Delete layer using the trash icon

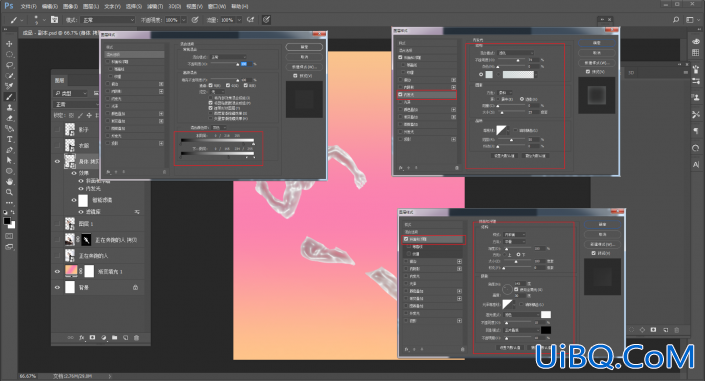136,337
